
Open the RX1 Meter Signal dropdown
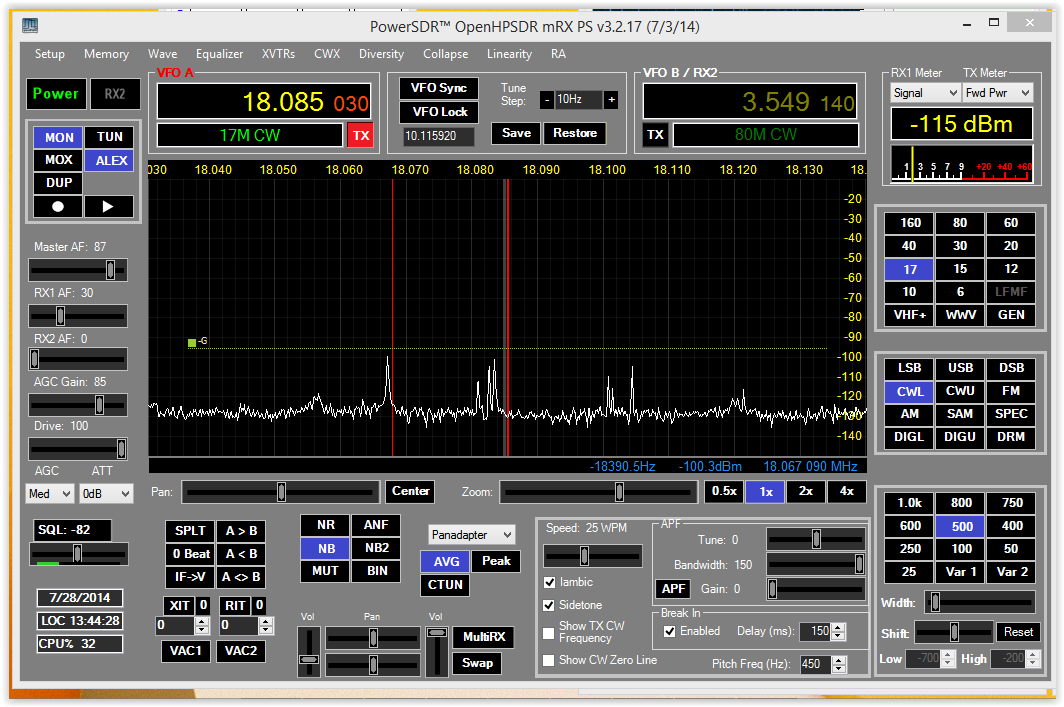925,93
